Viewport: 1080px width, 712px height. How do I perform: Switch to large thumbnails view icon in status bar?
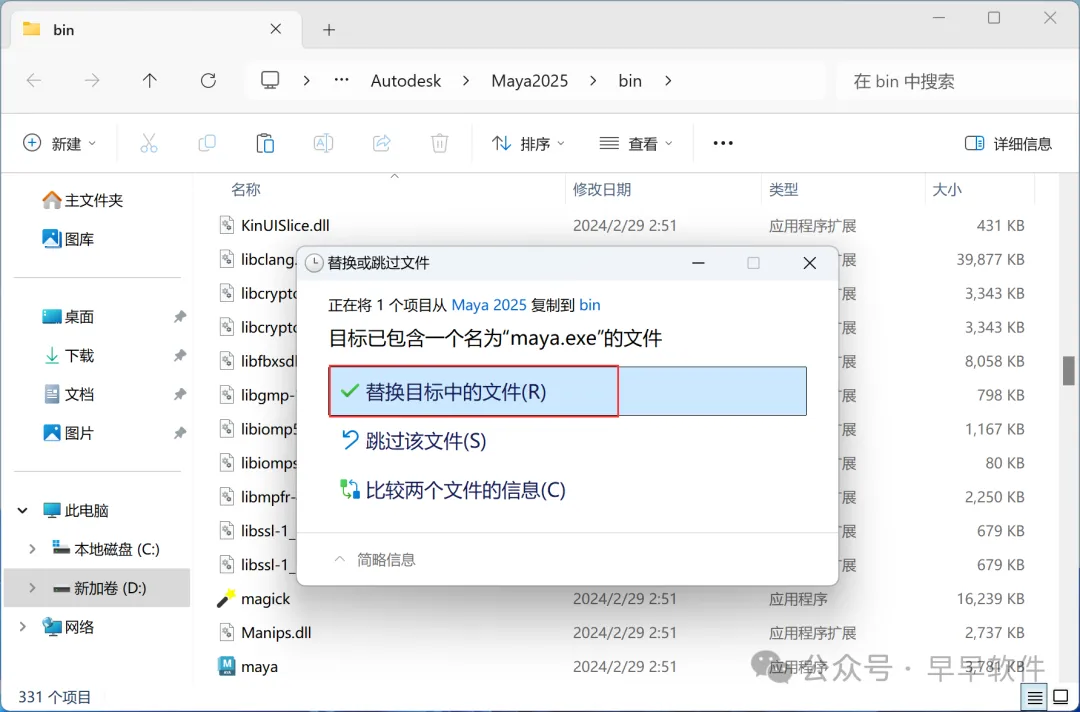pos(1061,698)
